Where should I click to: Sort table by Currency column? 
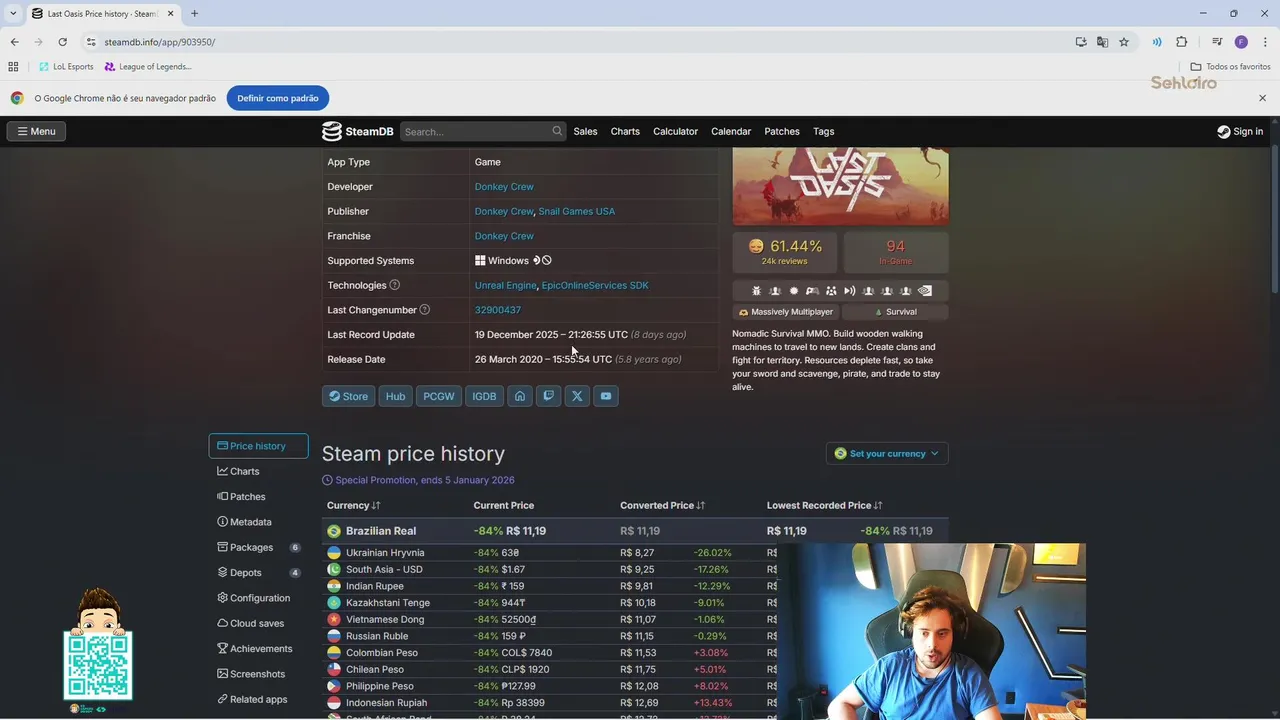(354, 505)
